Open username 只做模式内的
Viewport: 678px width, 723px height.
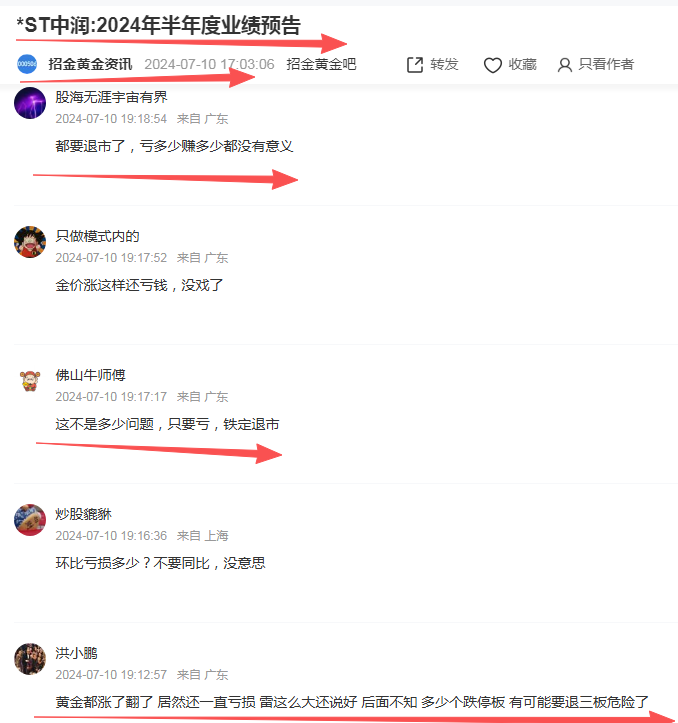[x=97, y=236]
